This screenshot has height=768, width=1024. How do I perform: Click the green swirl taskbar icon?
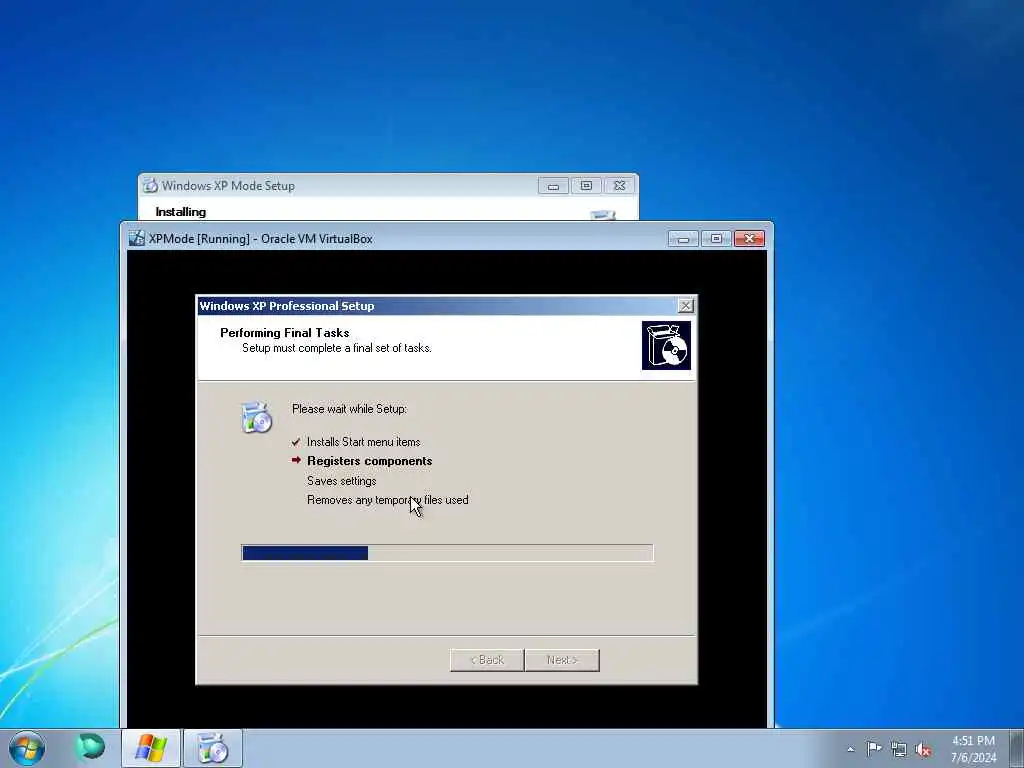coord(89,746)
